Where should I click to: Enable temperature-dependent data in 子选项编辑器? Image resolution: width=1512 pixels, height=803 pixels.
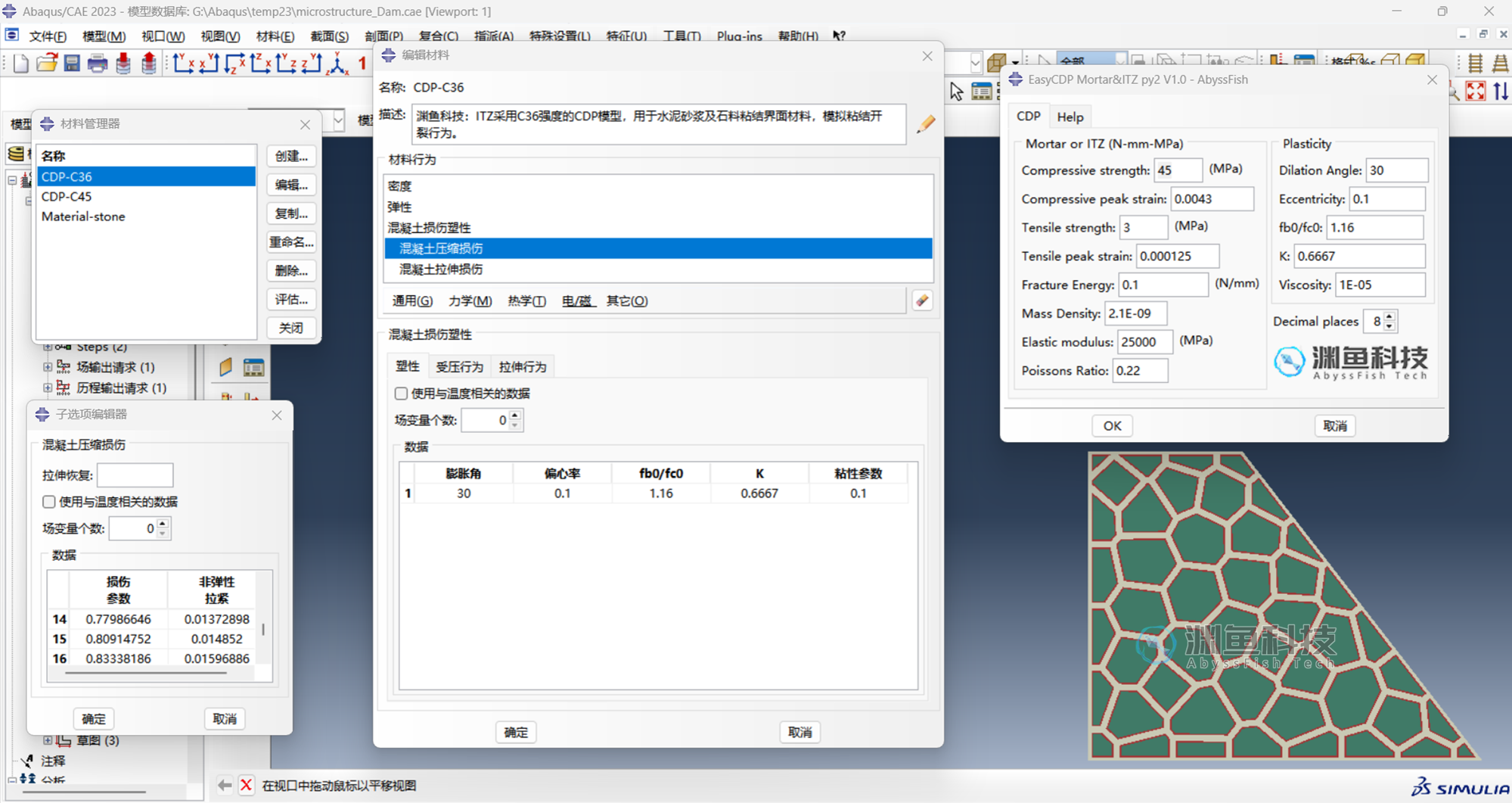(x=49, y=502)
